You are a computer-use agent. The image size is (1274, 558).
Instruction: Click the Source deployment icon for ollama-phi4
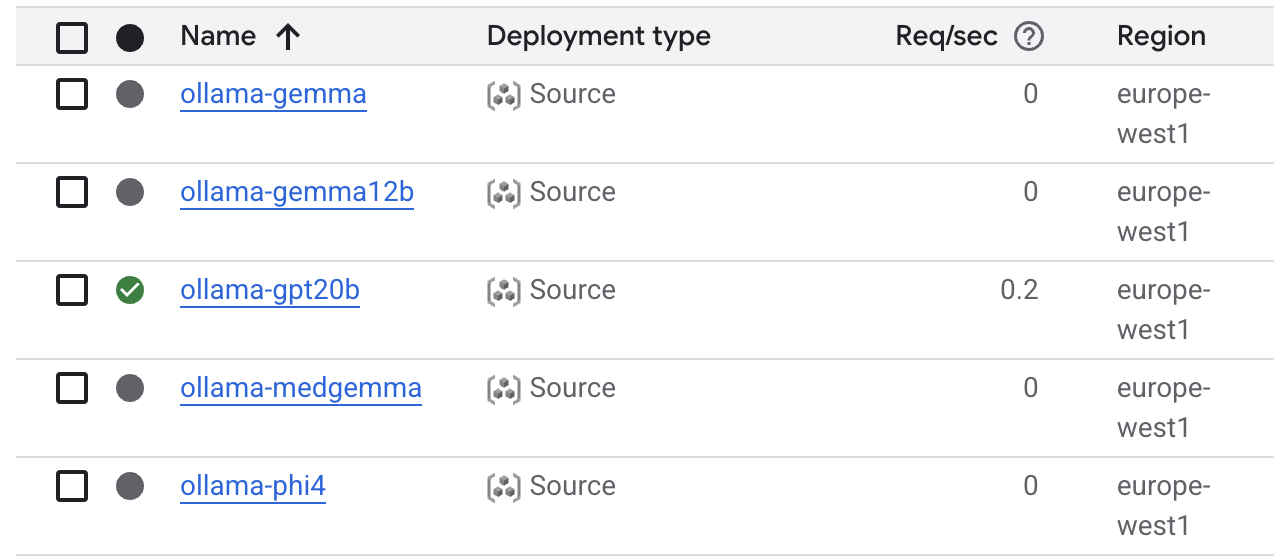(x=504, y=486)
